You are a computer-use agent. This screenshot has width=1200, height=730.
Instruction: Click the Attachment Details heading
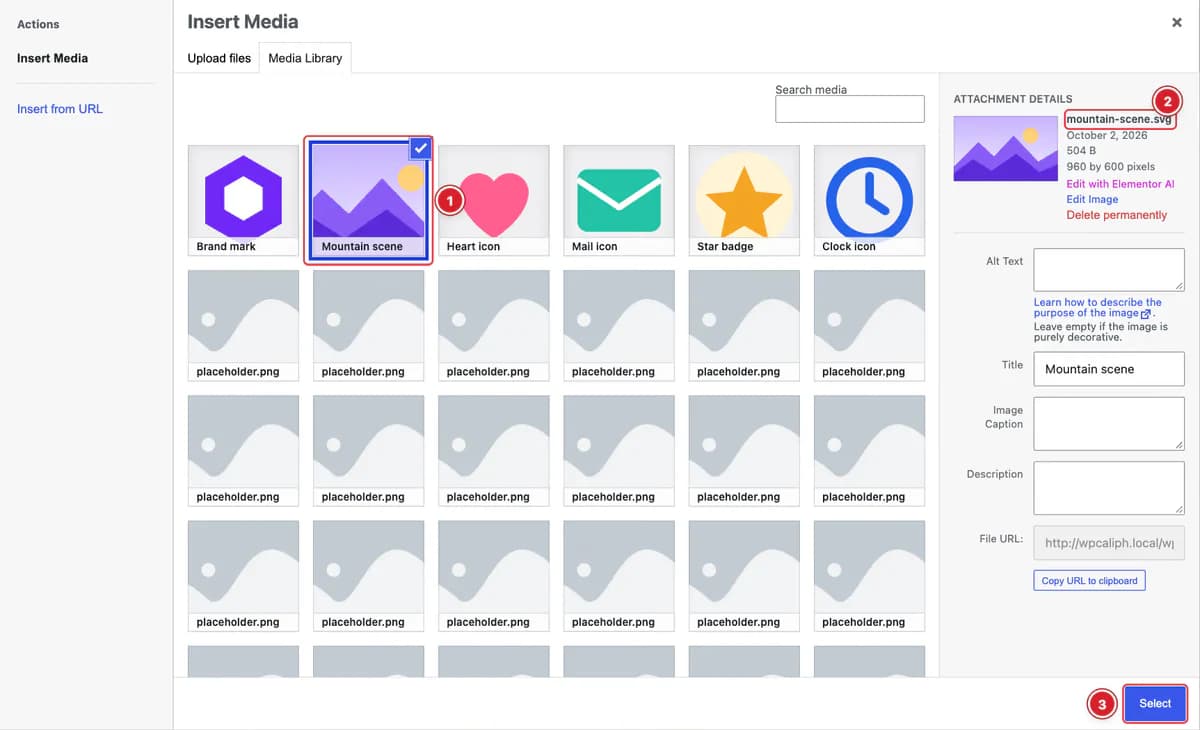tap(1013, 99)
